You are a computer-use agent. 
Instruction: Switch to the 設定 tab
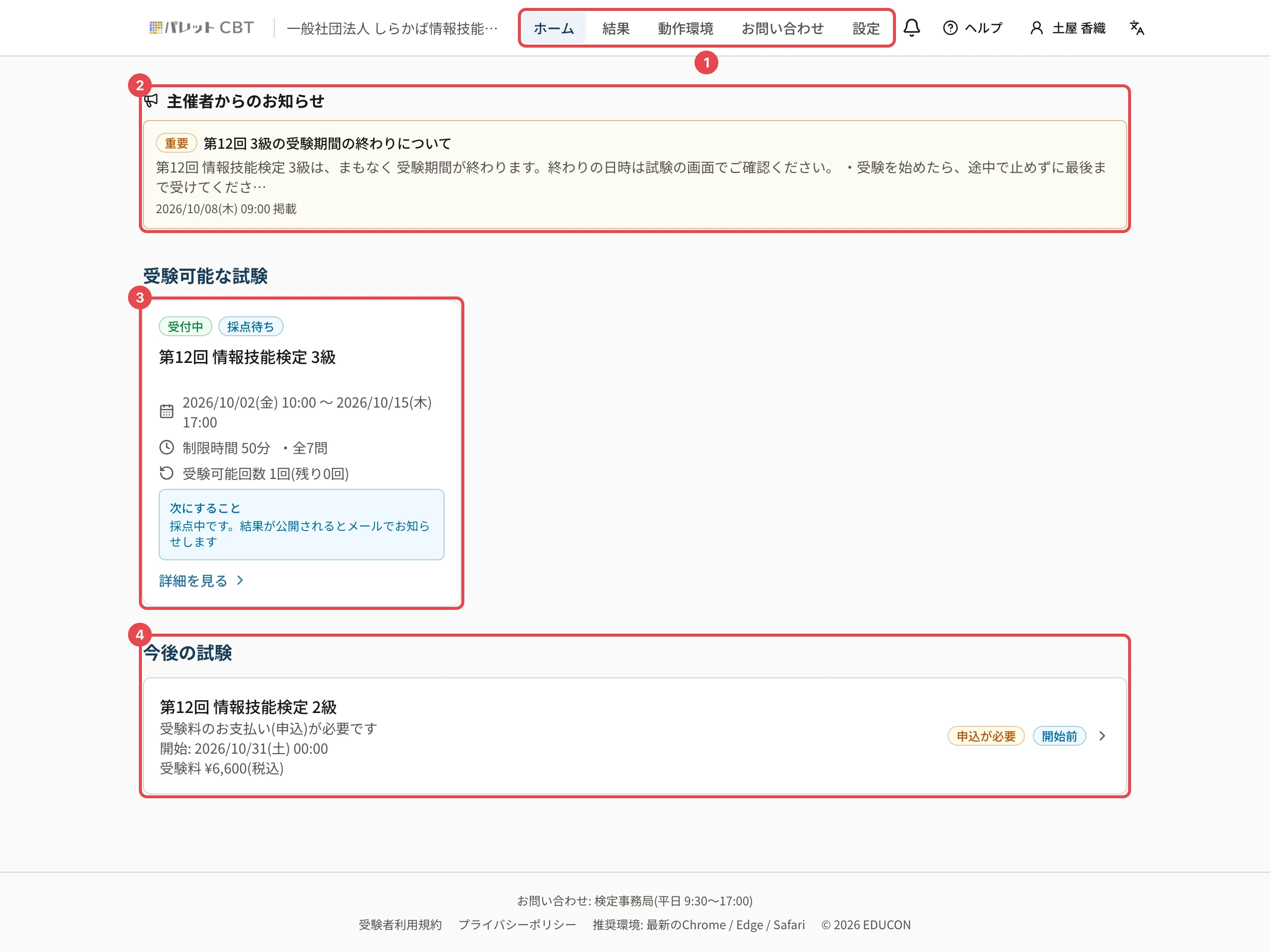(866, 28)
